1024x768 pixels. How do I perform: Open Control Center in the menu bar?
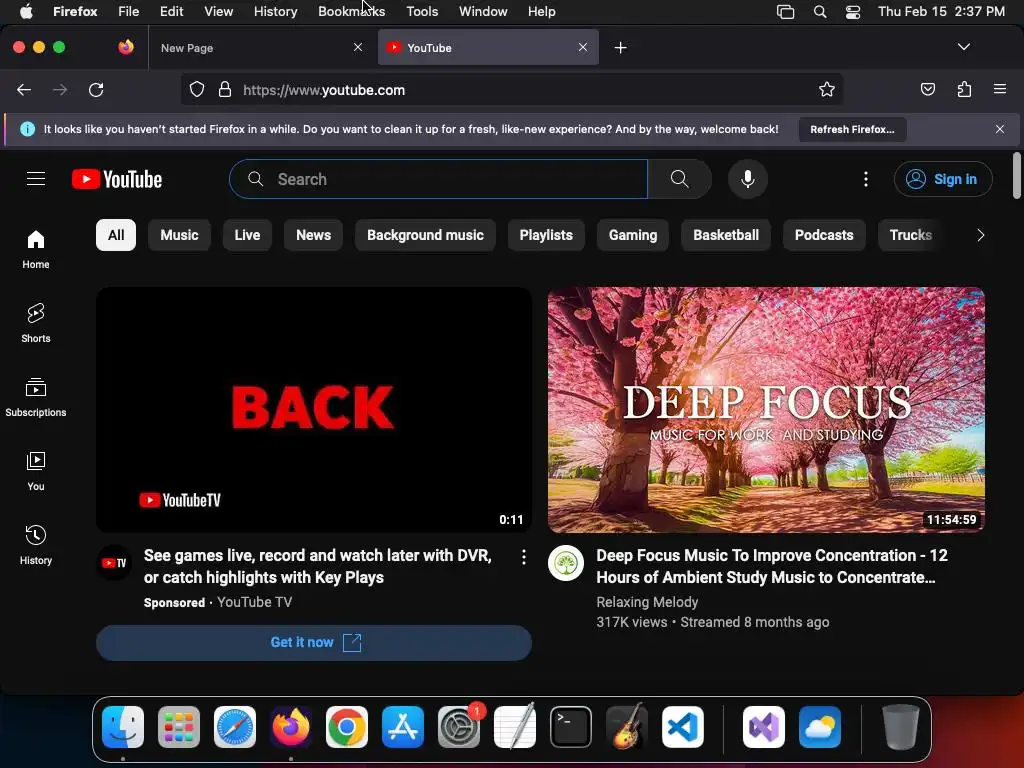tap(853, 12)
